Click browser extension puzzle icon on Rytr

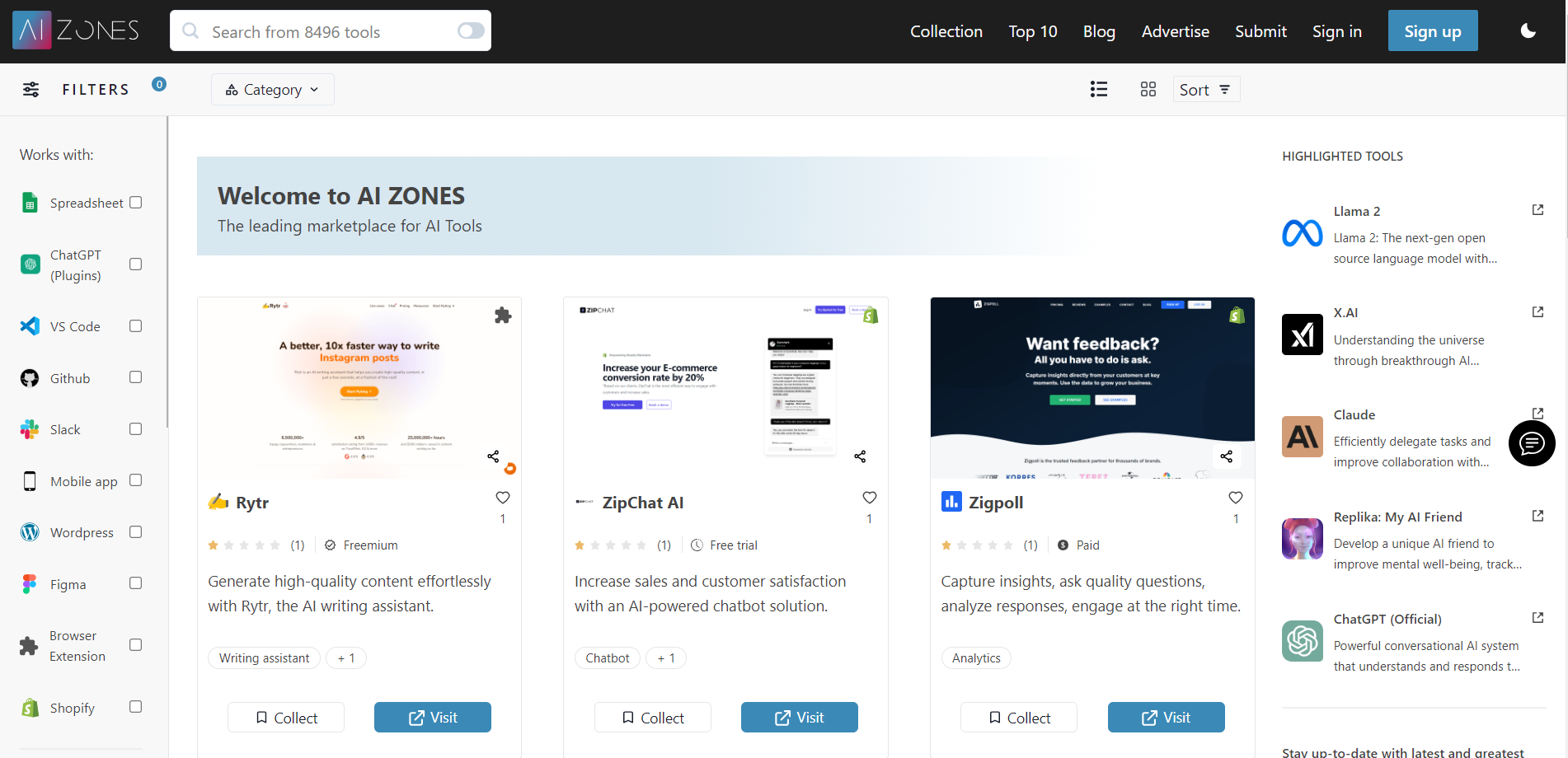[503, 315]
